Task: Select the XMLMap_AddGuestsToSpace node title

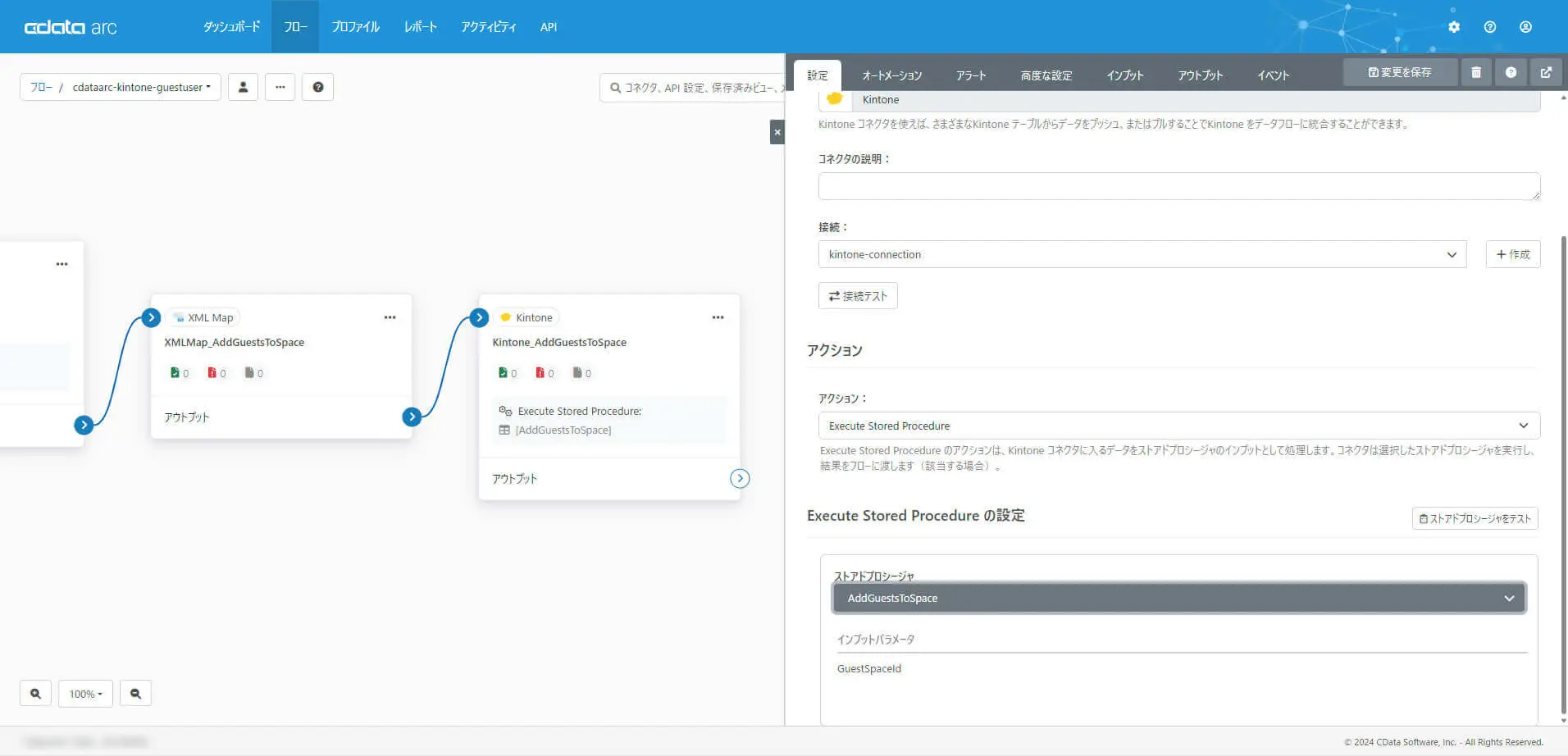Action: coord(234,342)
